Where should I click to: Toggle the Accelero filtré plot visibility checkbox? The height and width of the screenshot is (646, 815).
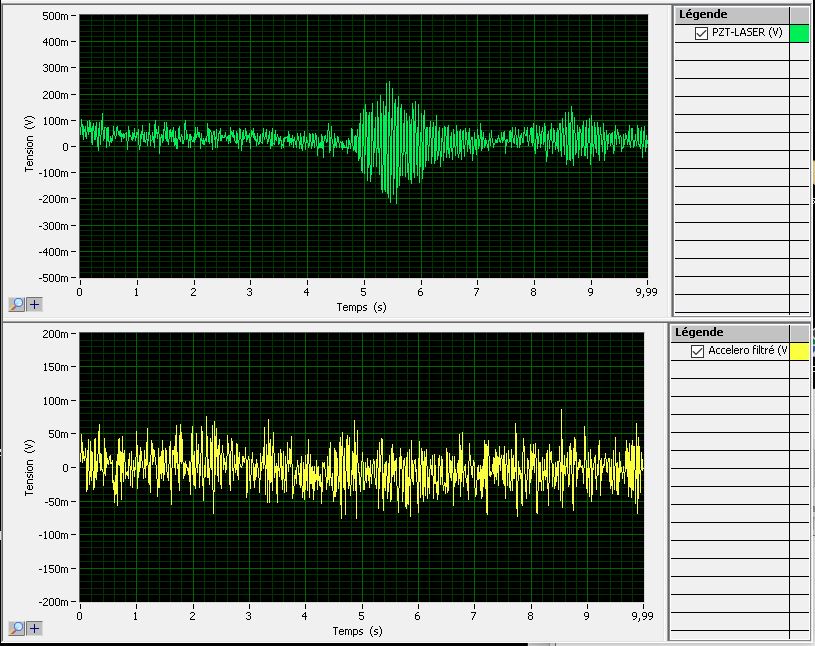pyautogui.click(x=698, y=352)
